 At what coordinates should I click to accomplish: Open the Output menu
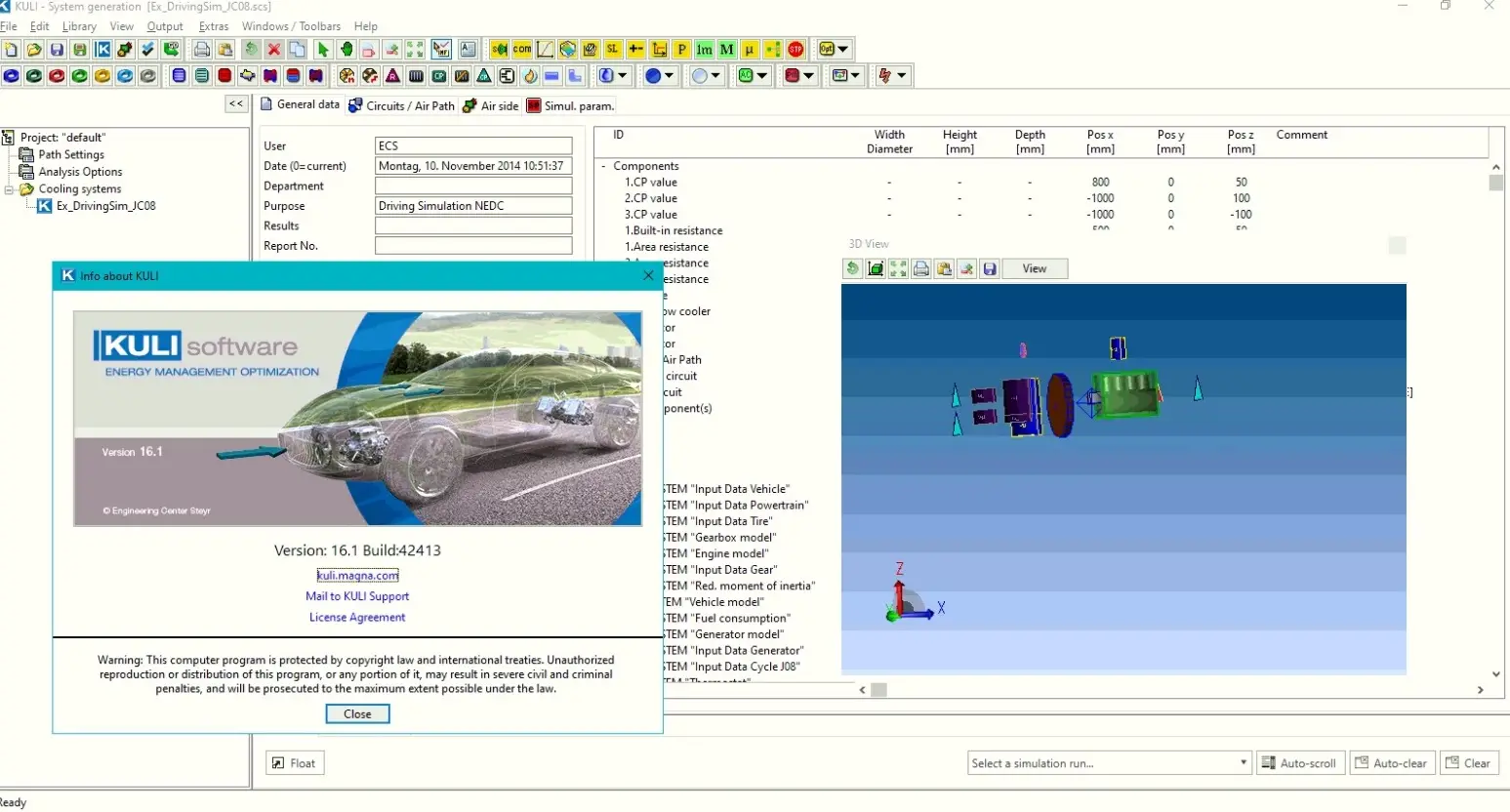(x=165, y=26)
